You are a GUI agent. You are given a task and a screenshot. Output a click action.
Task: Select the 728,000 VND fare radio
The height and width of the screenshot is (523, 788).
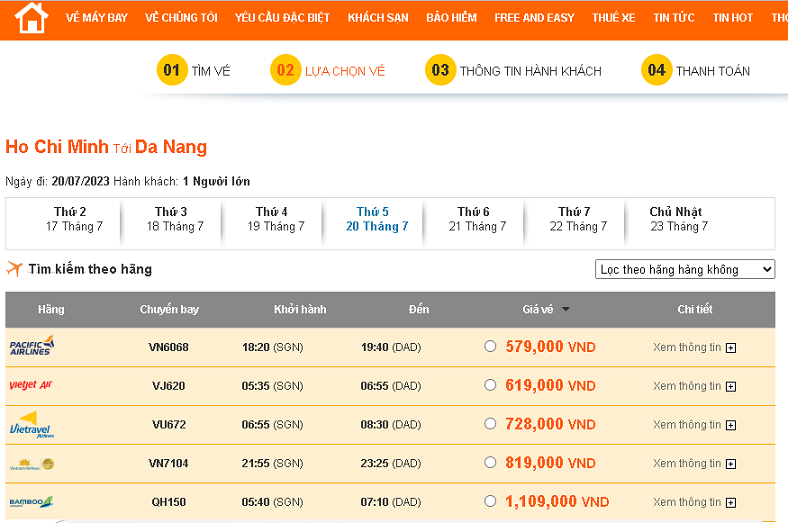pyautogui.click(x=490, y=424)
